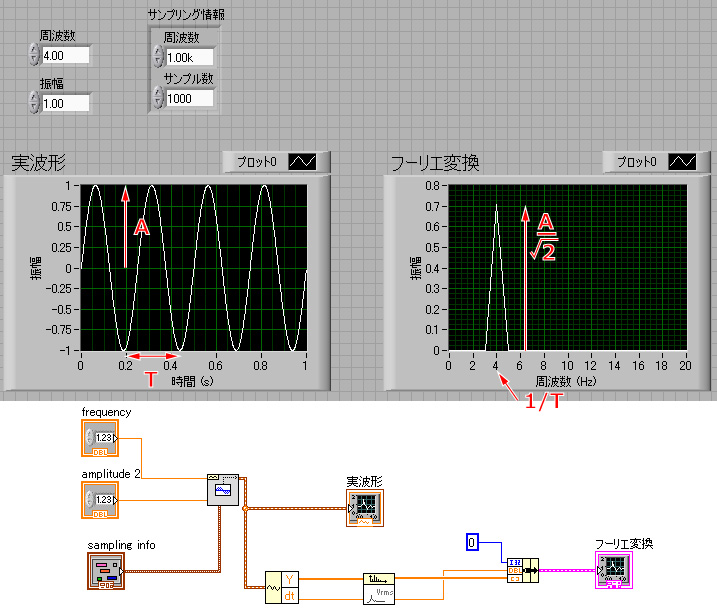Select the bundle node before フーリエ変換

[x=522, y=570]
